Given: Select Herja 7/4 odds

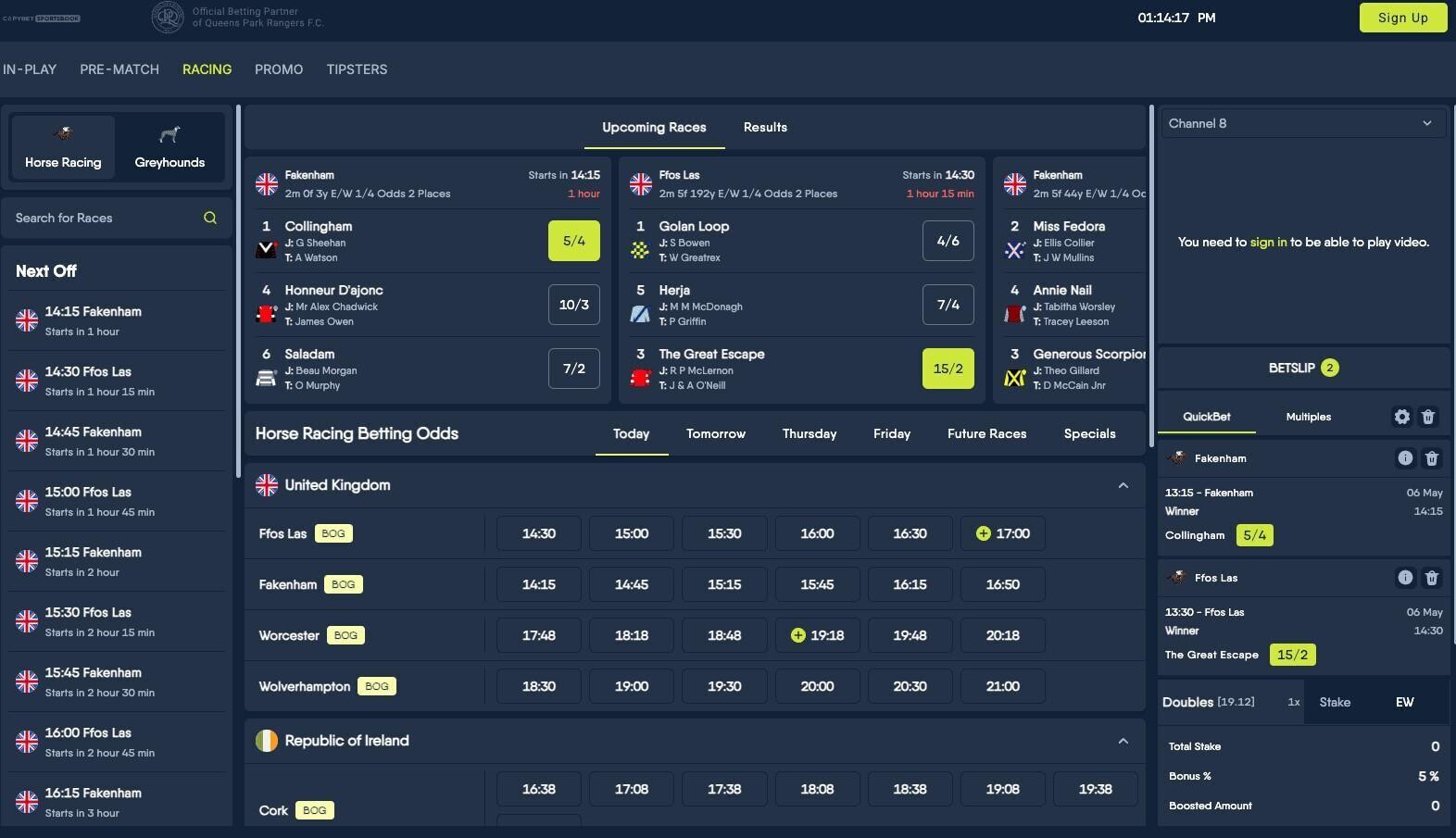Looking at the screenshot, I should (948, 305).
